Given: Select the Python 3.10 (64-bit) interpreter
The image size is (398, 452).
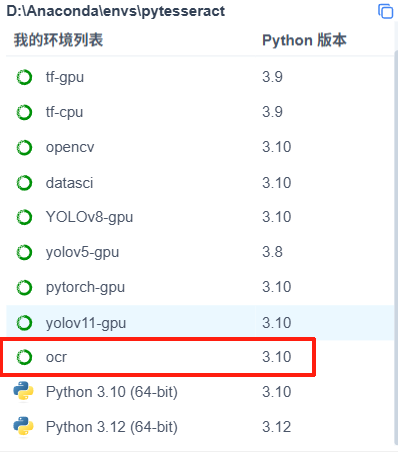Looking at the screenshot, I should (200, 392).
